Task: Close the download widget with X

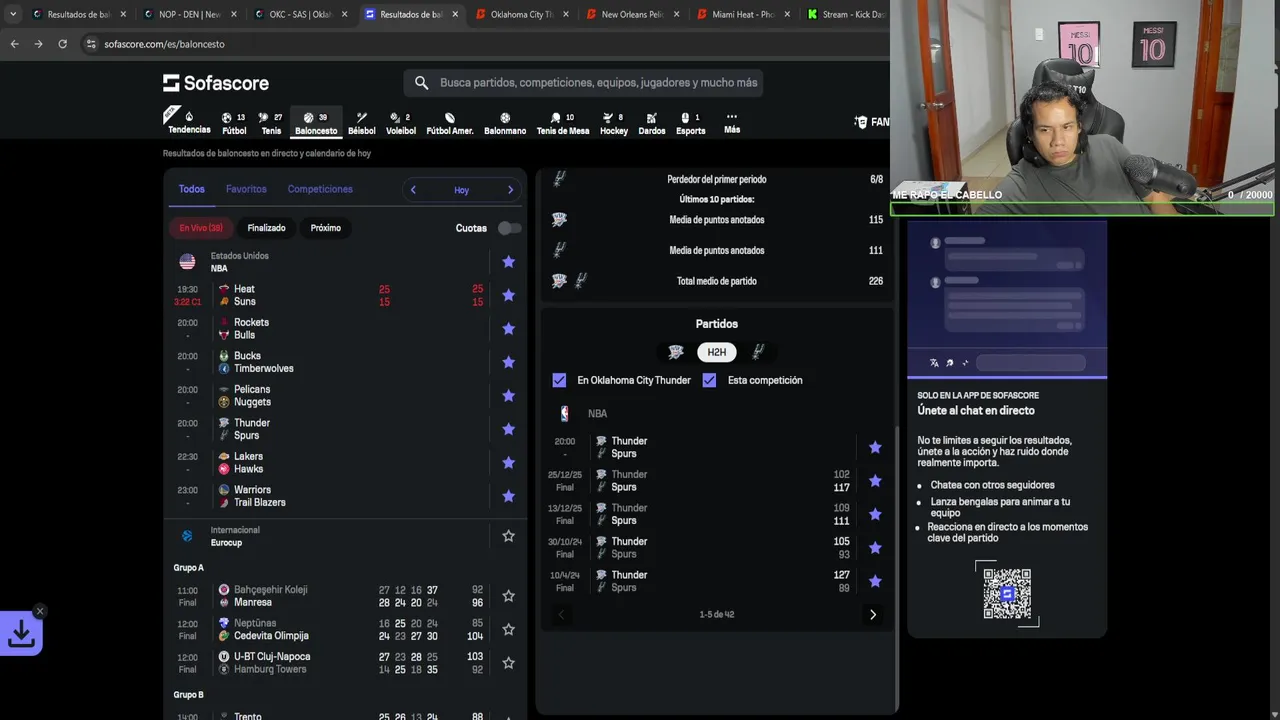Action: 40,611
